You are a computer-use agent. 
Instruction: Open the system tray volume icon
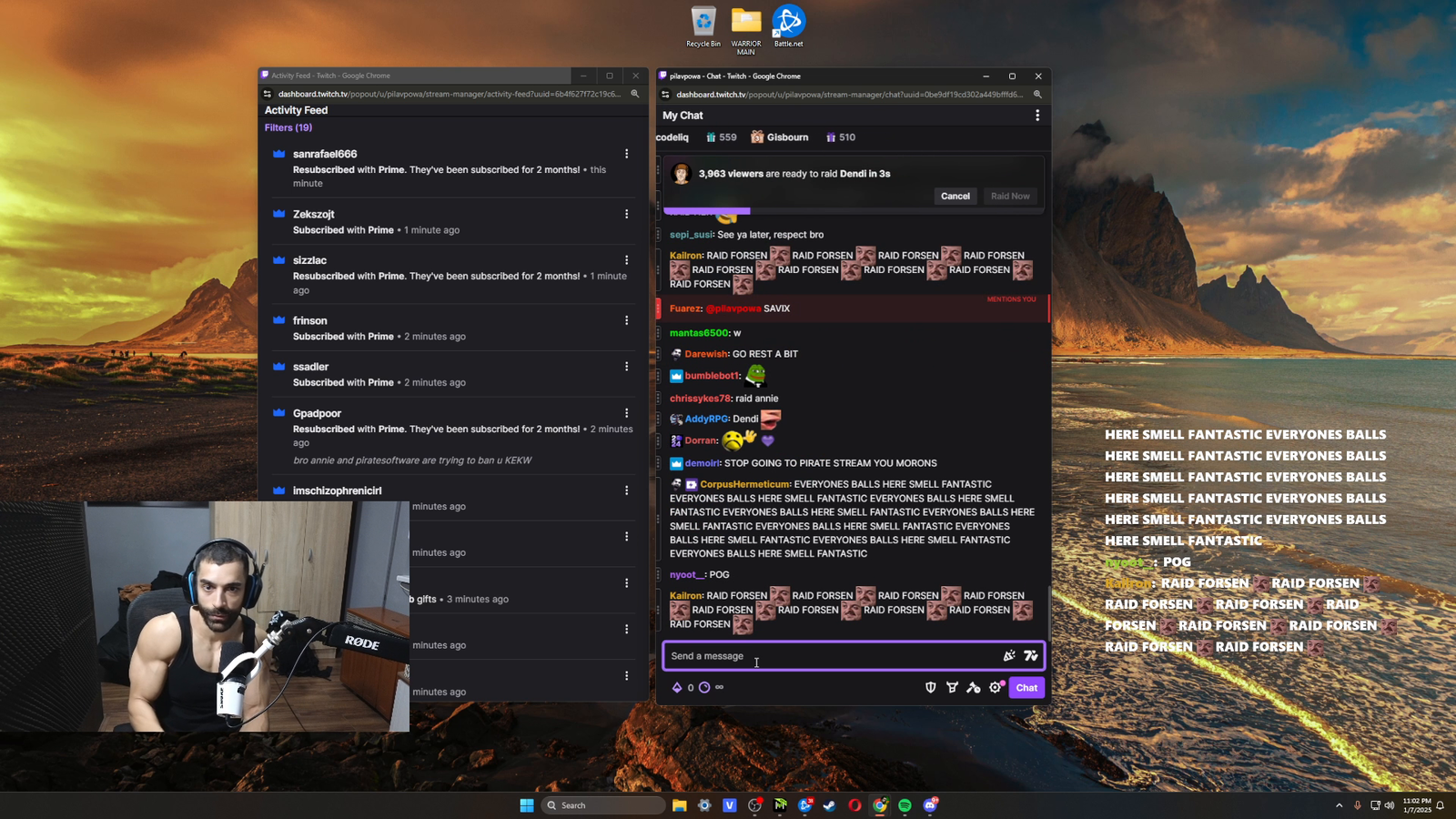[1390, 805]
